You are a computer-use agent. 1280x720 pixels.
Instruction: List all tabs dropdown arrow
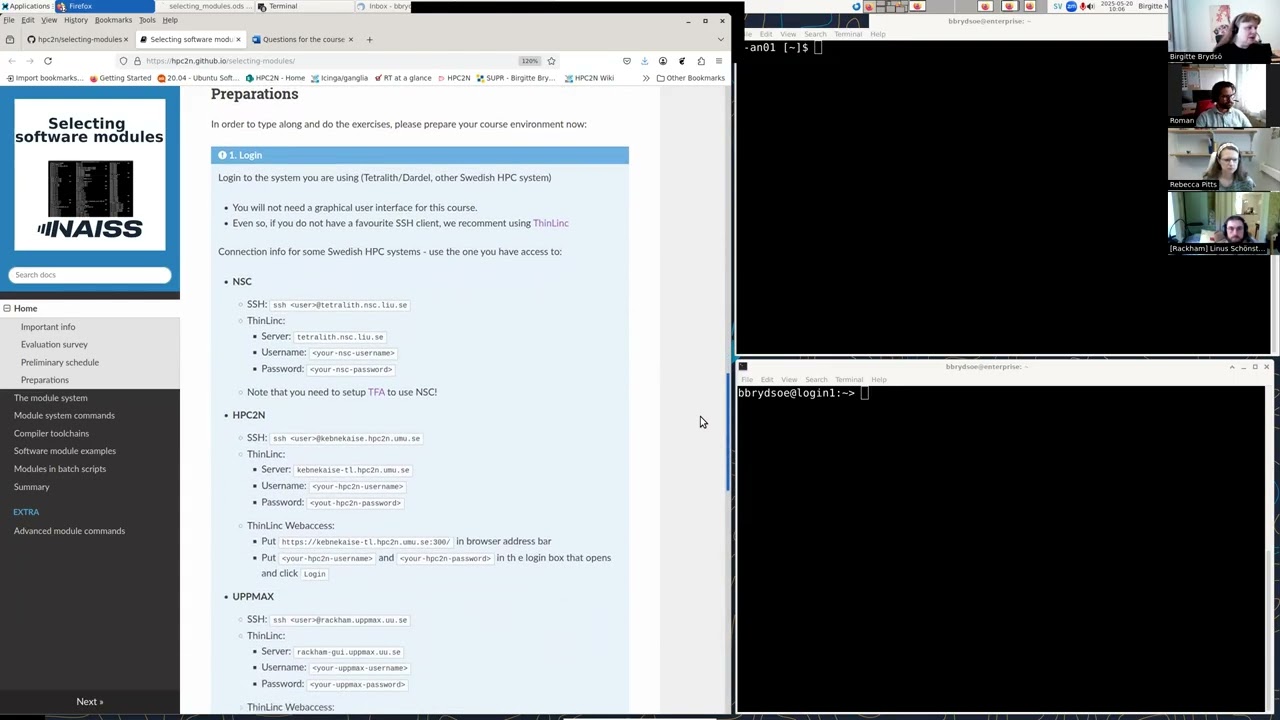click(720, 39)
